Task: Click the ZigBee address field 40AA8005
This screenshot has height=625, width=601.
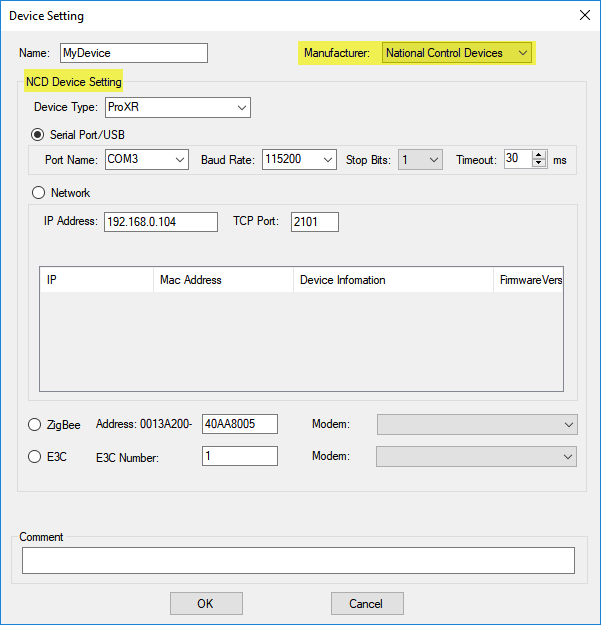Action: tap(240, 424)
